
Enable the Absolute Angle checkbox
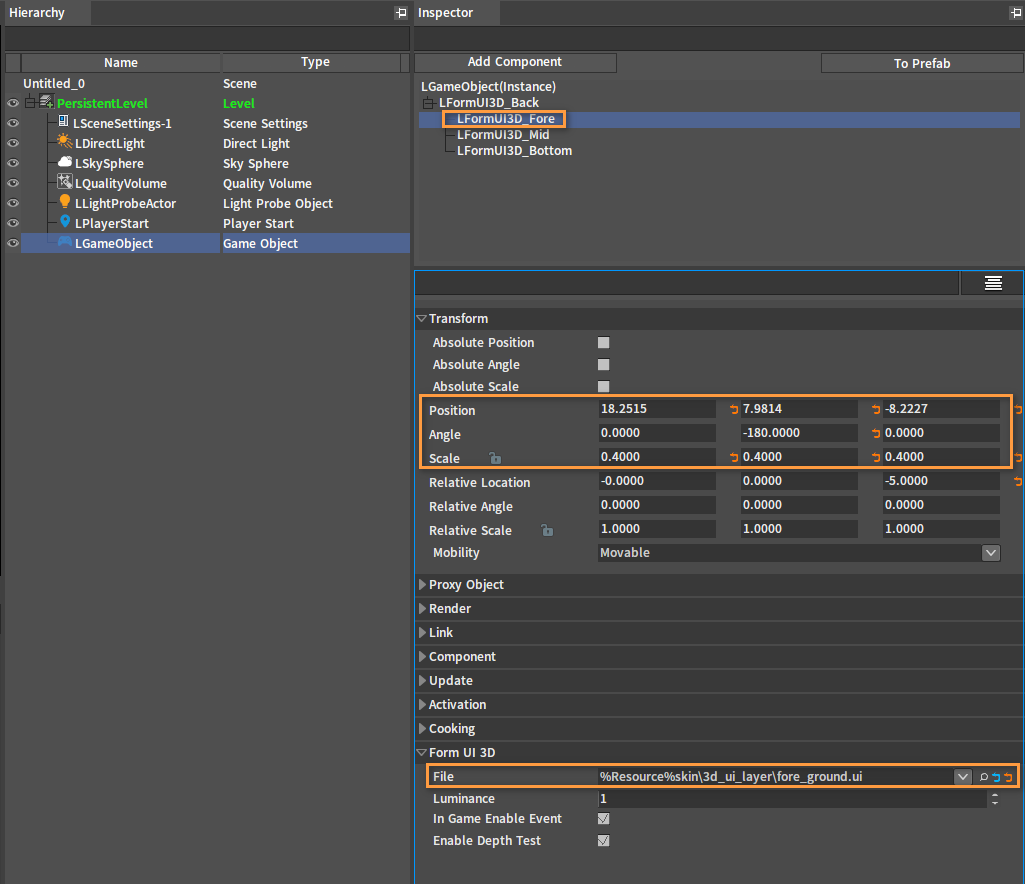coord(603,364)
